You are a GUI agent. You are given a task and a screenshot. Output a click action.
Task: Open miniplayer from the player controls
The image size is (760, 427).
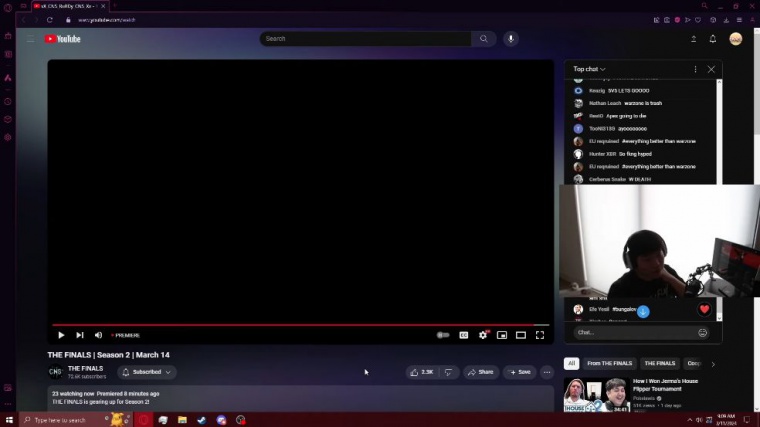pos(502,335)
